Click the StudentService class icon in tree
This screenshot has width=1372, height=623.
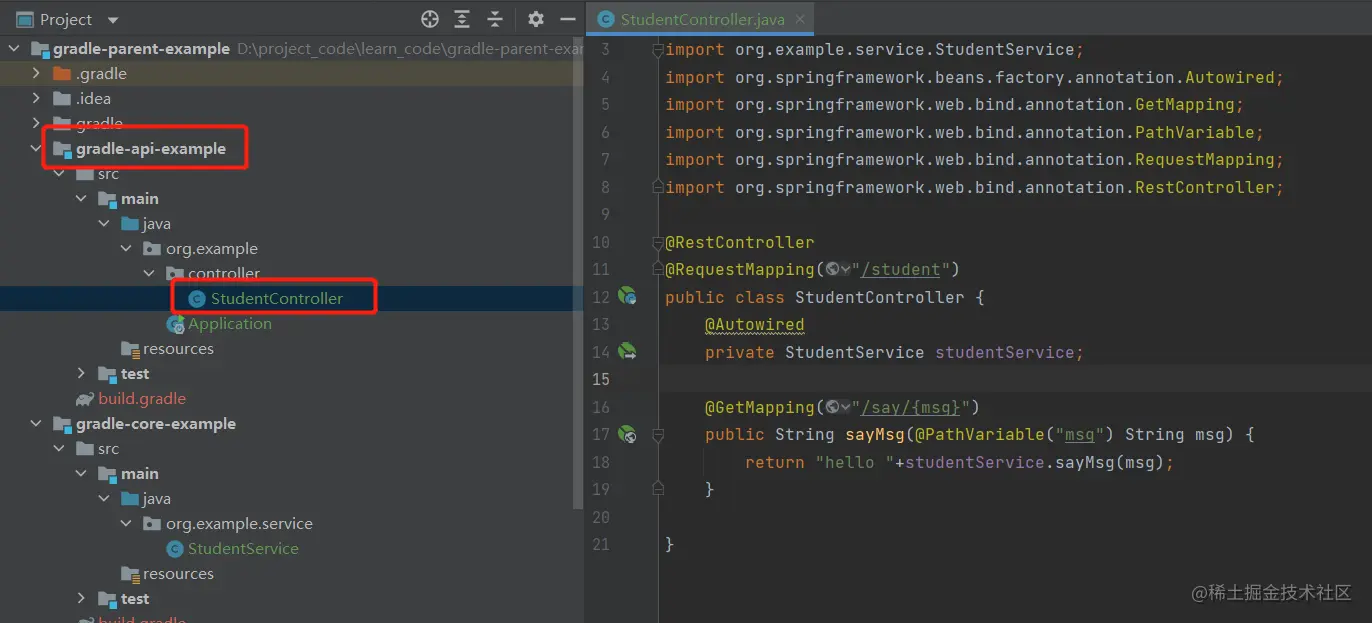(175, 548)
